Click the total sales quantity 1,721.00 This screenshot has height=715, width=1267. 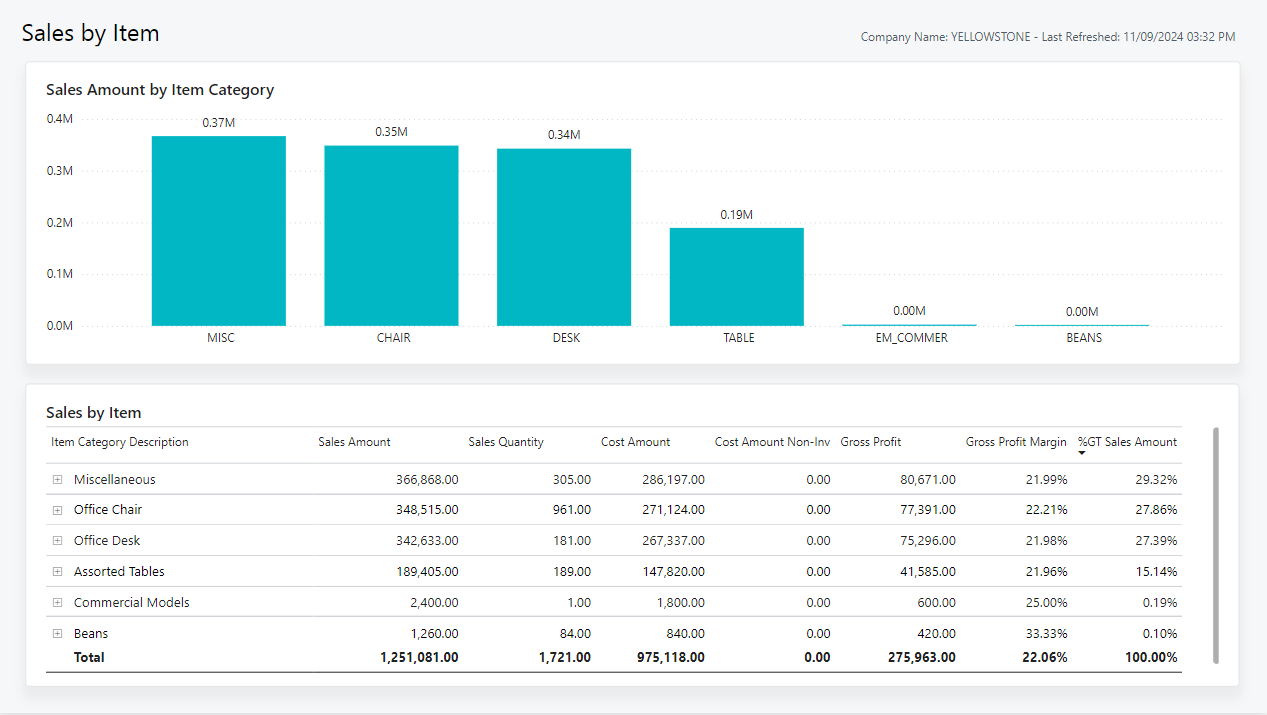coord(565,658)
